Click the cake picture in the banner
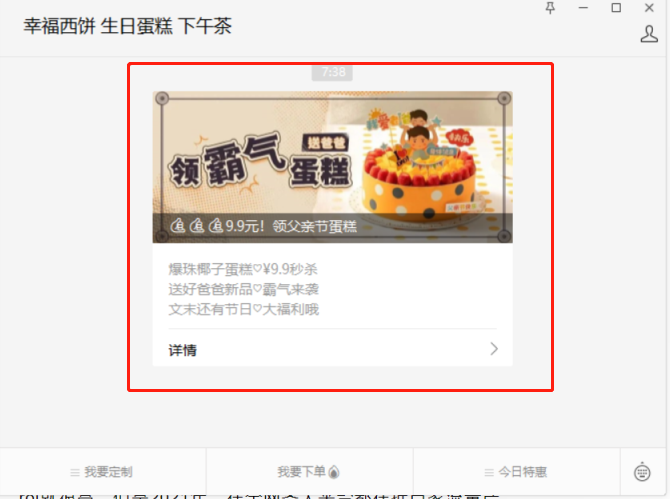This screenshot has width=670, height=499. 418,169
